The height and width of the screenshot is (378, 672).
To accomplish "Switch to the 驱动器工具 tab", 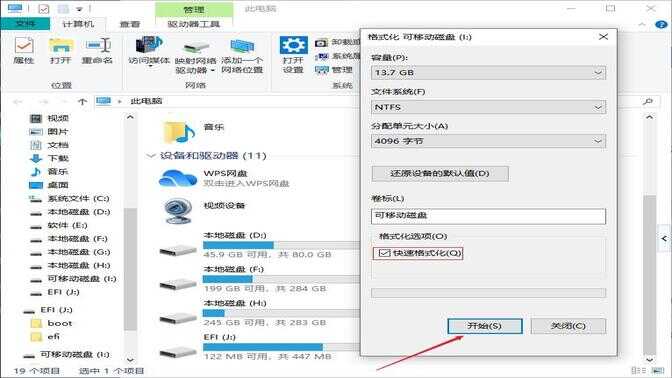I will coord(194,24).
